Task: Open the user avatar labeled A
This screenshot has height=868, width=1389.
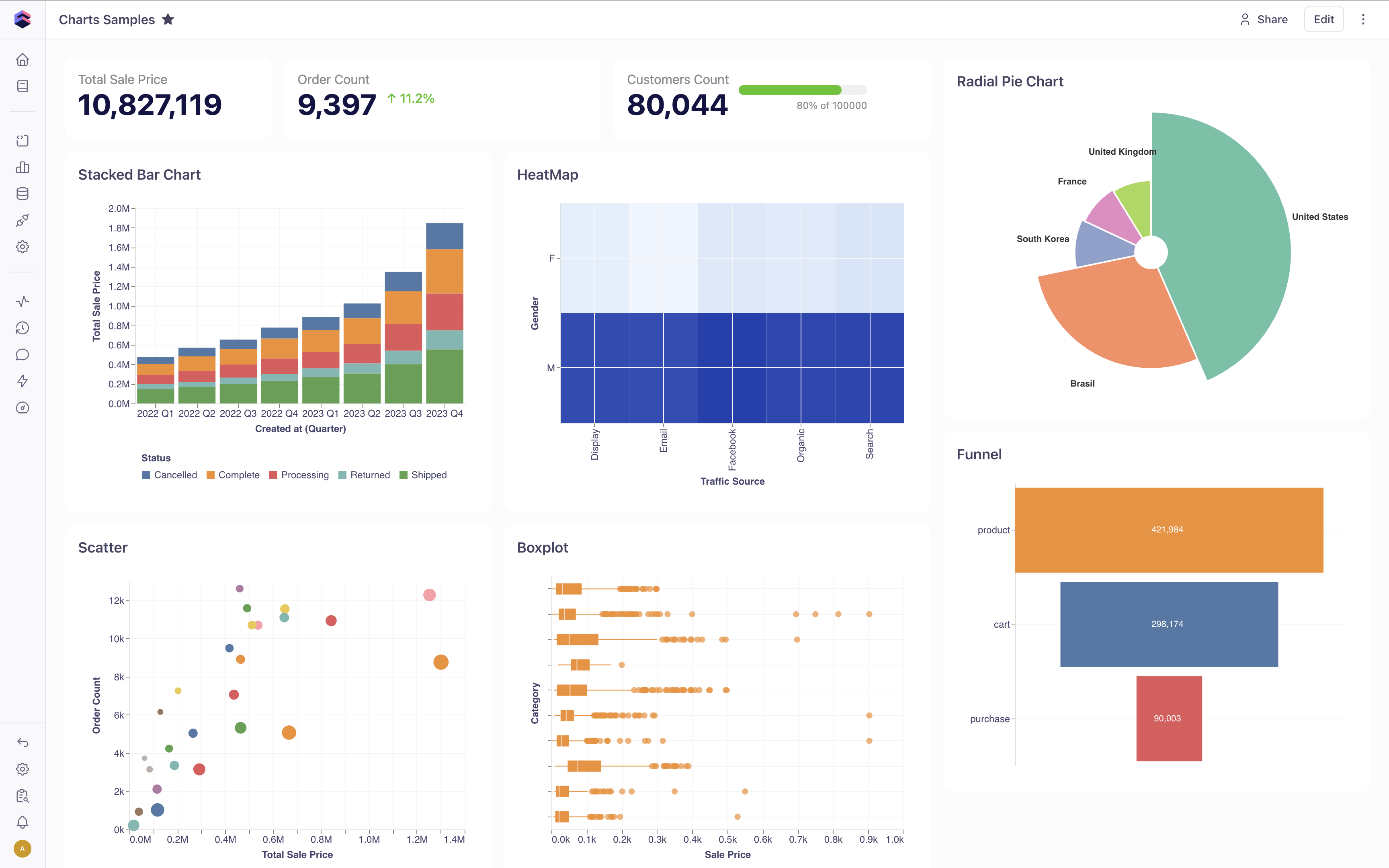Action: (23, 848)
